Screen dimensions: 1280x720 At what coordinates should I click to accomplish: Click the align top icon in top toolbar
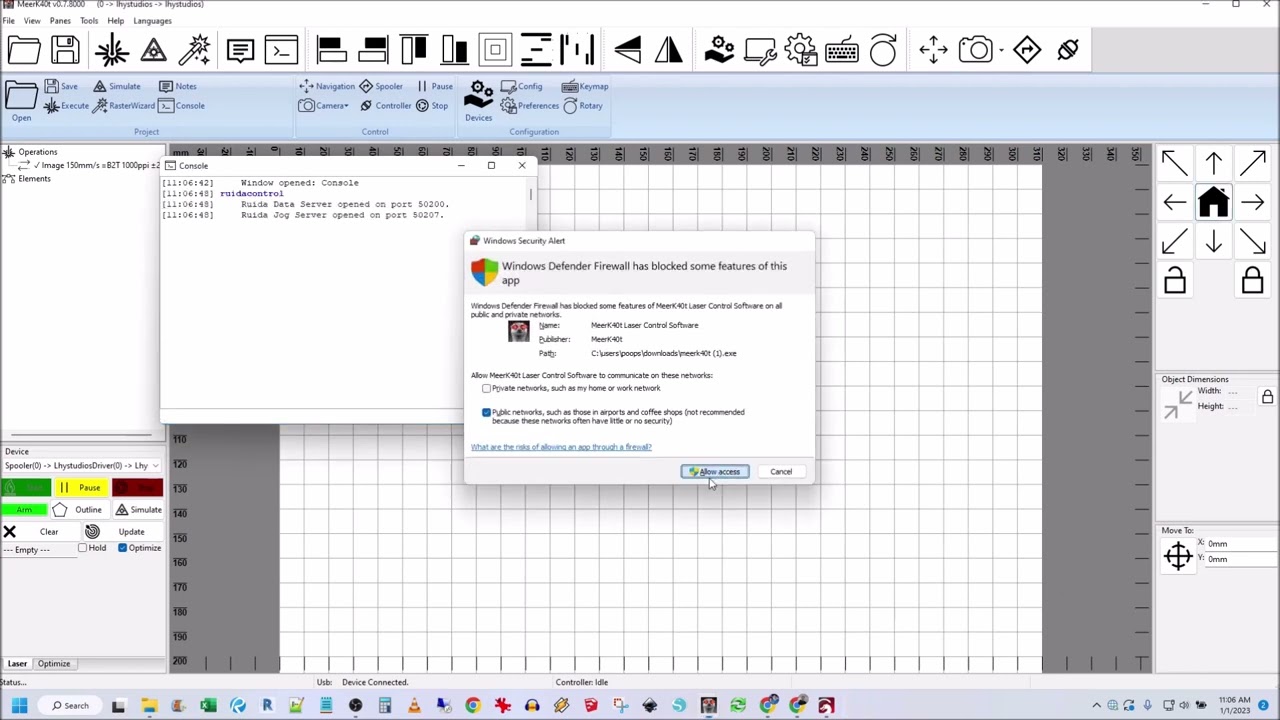[x=413, y=50]
